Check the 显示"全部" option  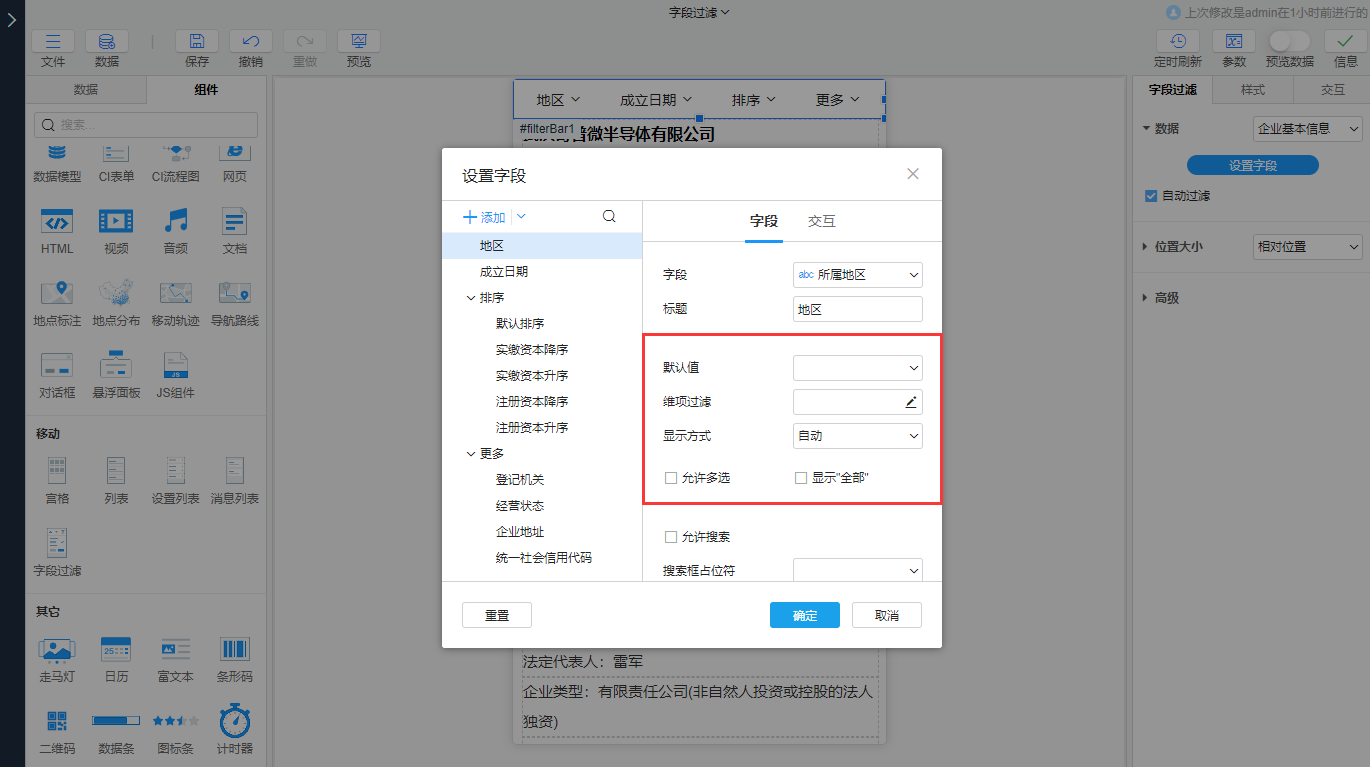(x=800, y=477)
